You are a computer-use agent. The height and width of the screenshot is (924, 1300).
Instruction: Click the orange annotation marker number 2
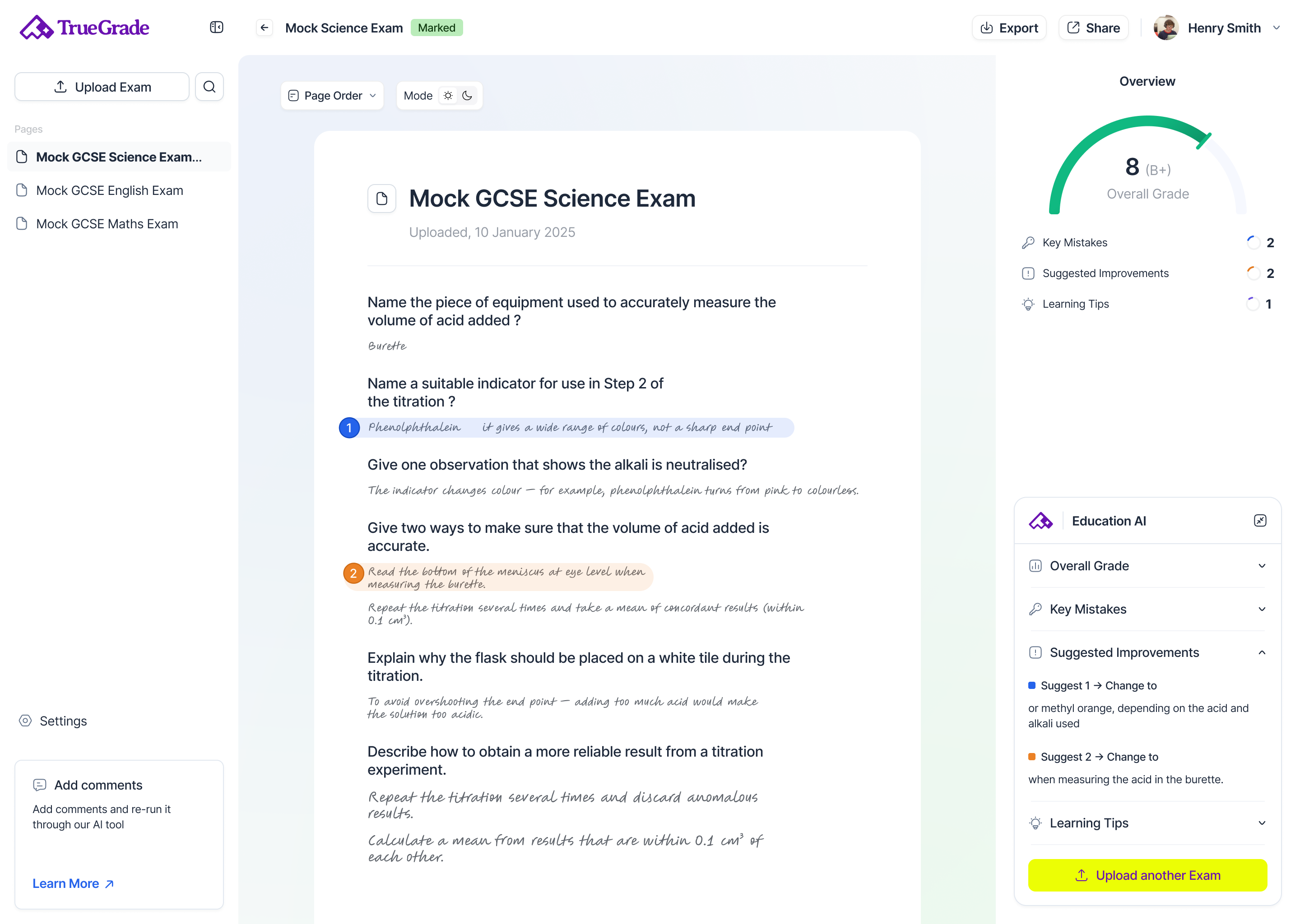point(353,573)
